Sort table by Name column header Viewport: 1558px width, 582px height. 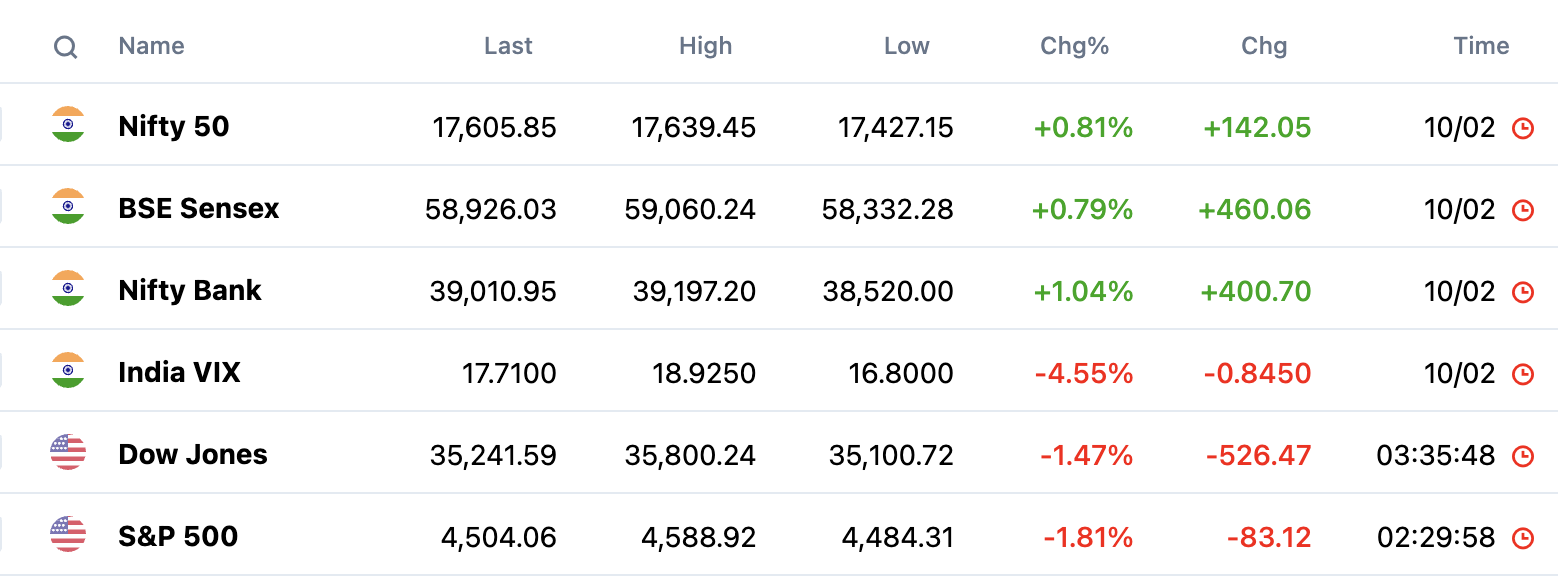tap(151, 46)
